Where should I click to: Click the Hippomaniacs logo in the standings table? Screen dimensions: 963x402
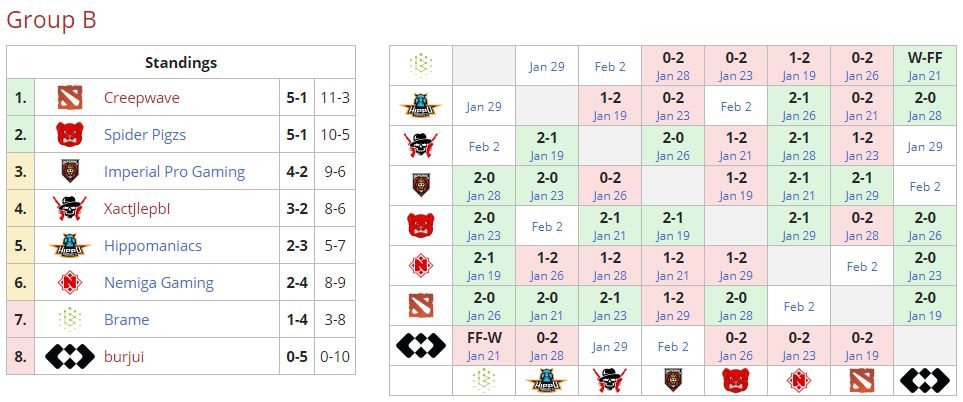tap(69, 246)
